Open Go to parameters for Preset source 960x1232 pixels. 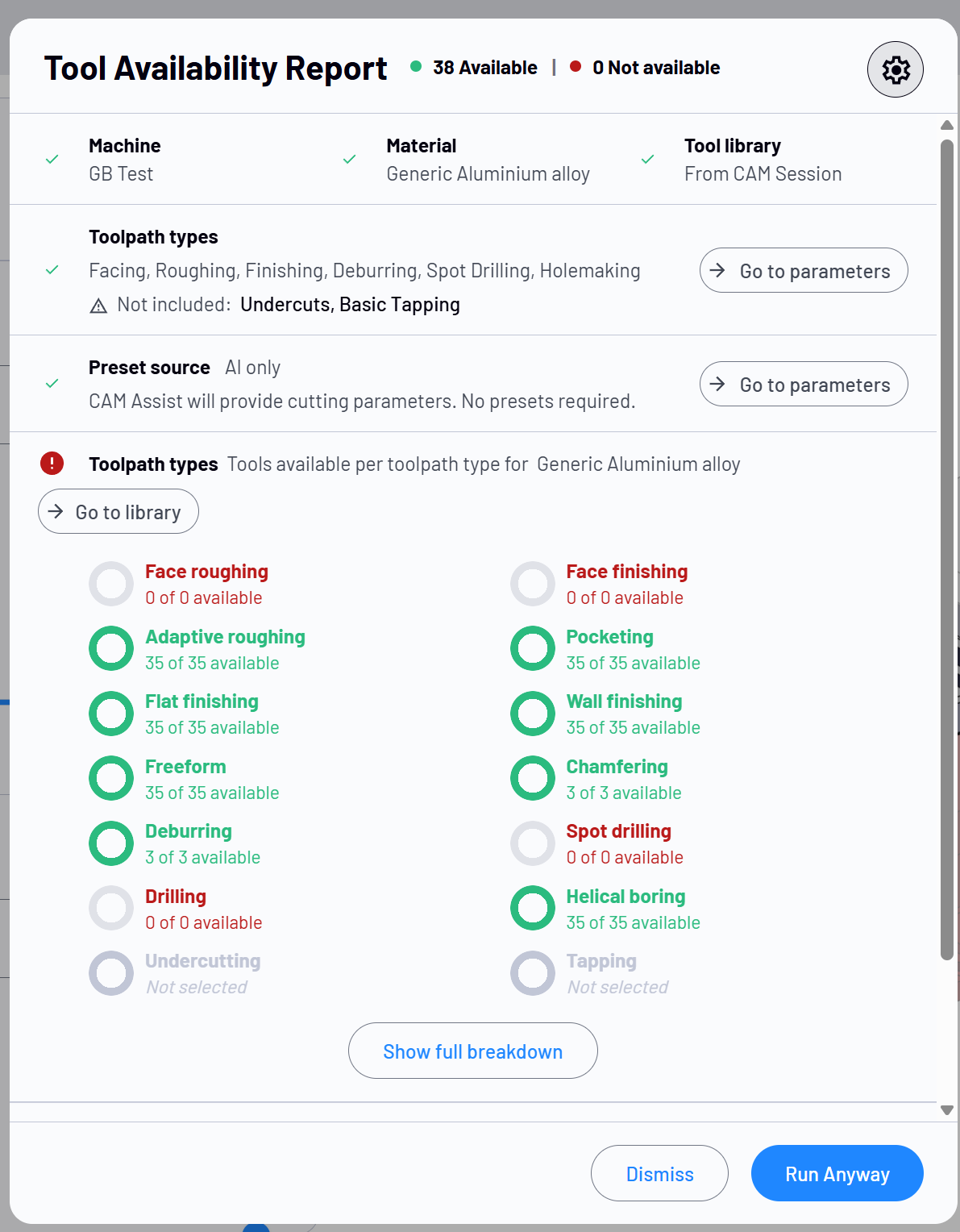(x=804, y=384)
